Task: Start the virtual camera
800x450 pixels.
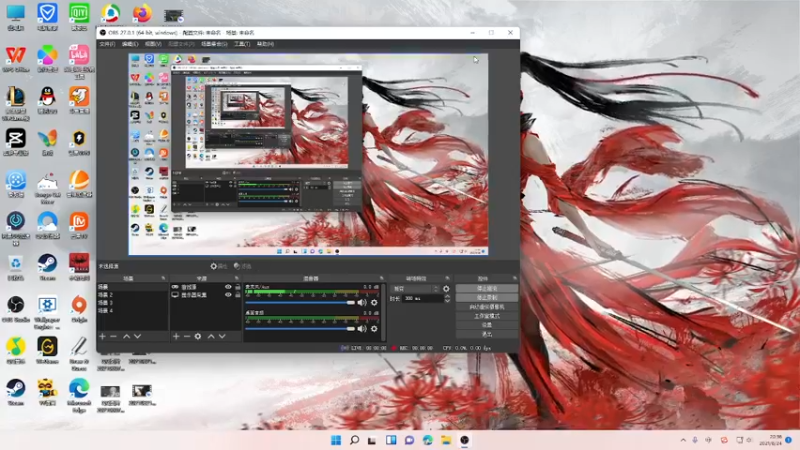Action: tap(487, 307)
